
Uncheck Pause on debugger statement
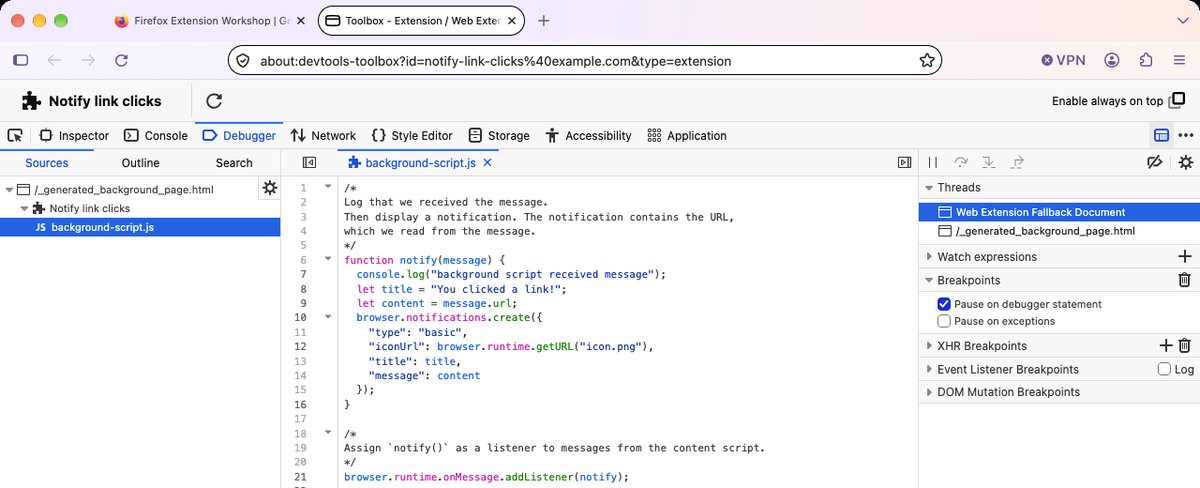pyautogui.click(x=944, y=304)
